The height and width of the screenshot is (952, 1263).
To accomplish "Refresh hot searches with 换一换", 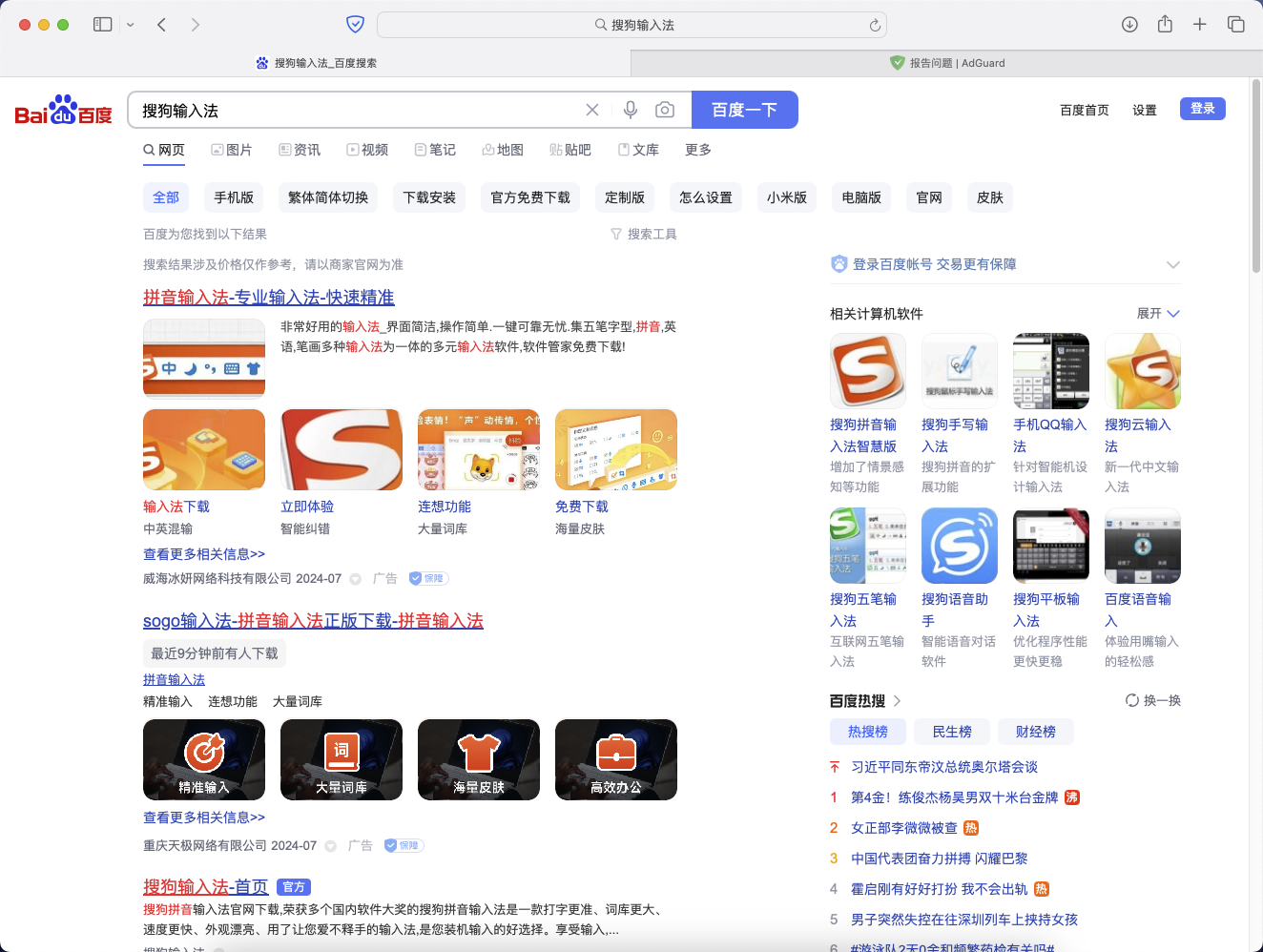I will tap(1152, 700).
